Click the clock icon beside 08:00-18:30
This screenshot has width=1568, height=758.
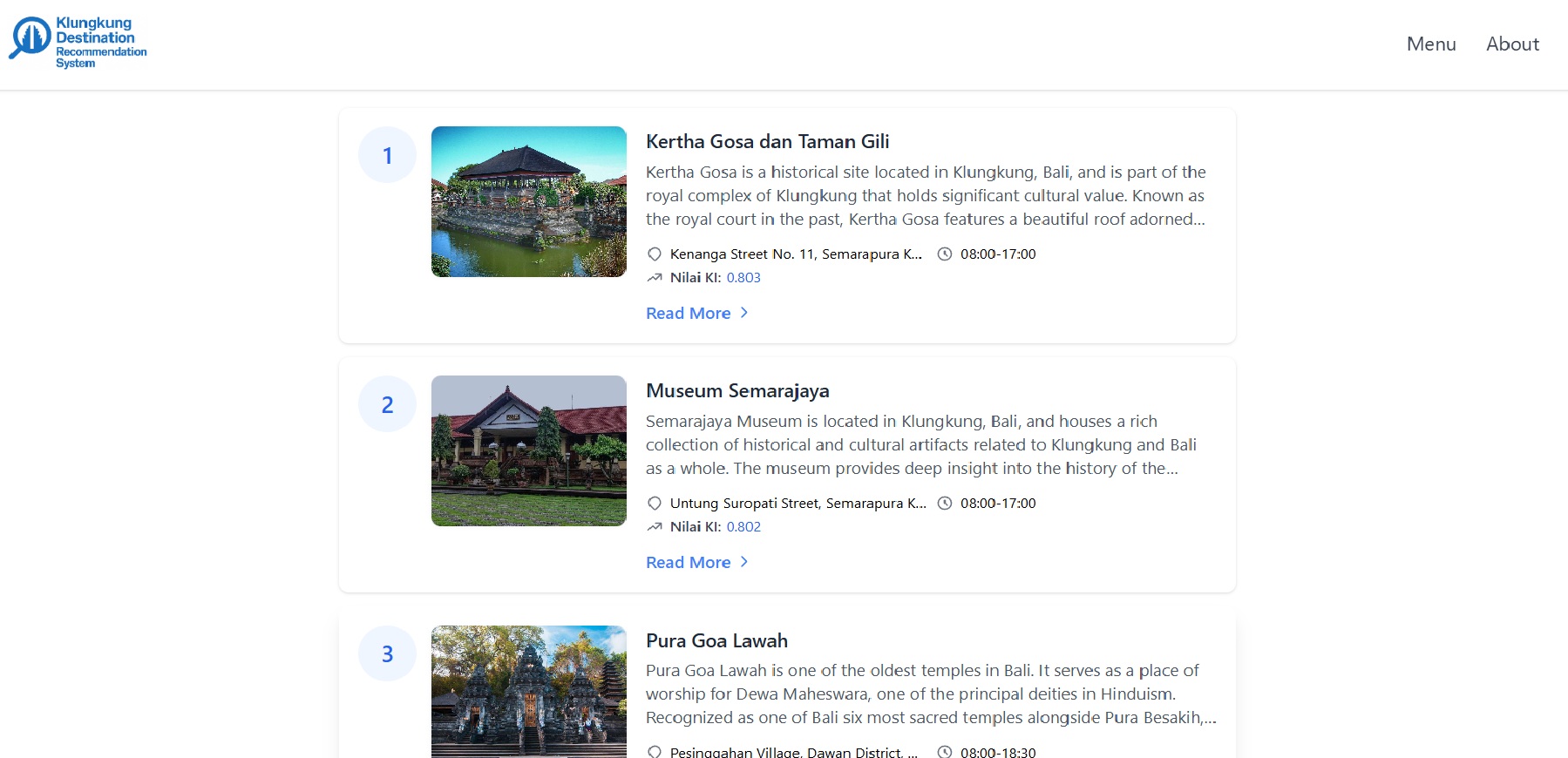pos(945,752)
